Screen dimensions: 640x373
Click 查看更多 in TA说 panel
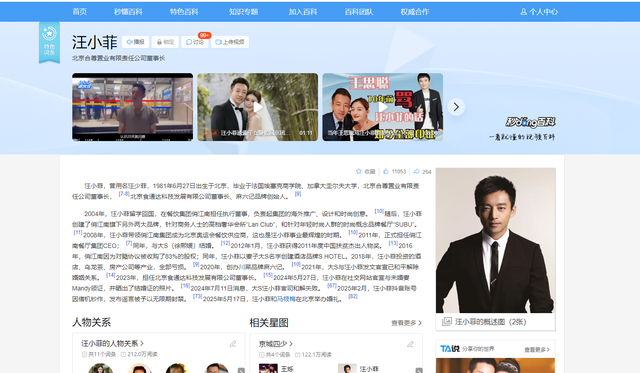click(x=537, y=349)
